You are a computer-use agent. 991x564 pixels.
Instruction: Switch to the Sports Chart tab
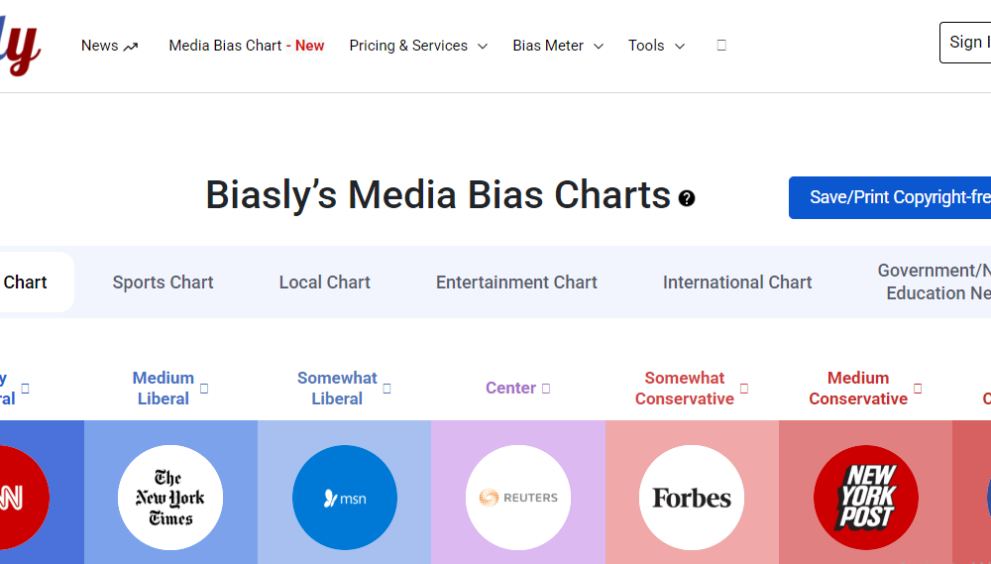(x=163, y=283)
